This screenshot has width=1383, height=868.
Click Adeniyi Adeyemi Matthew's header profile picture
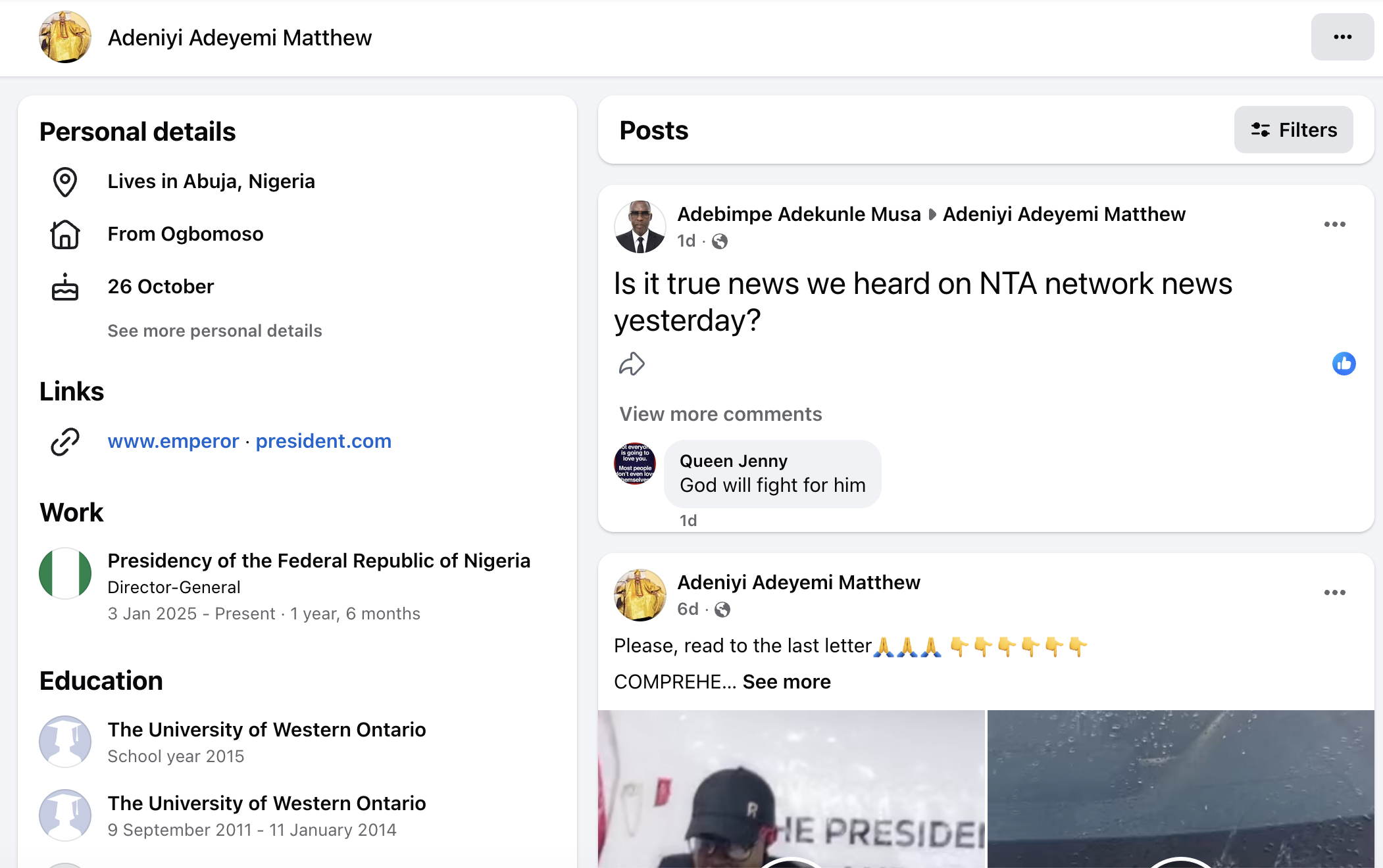tap(65, 37)
